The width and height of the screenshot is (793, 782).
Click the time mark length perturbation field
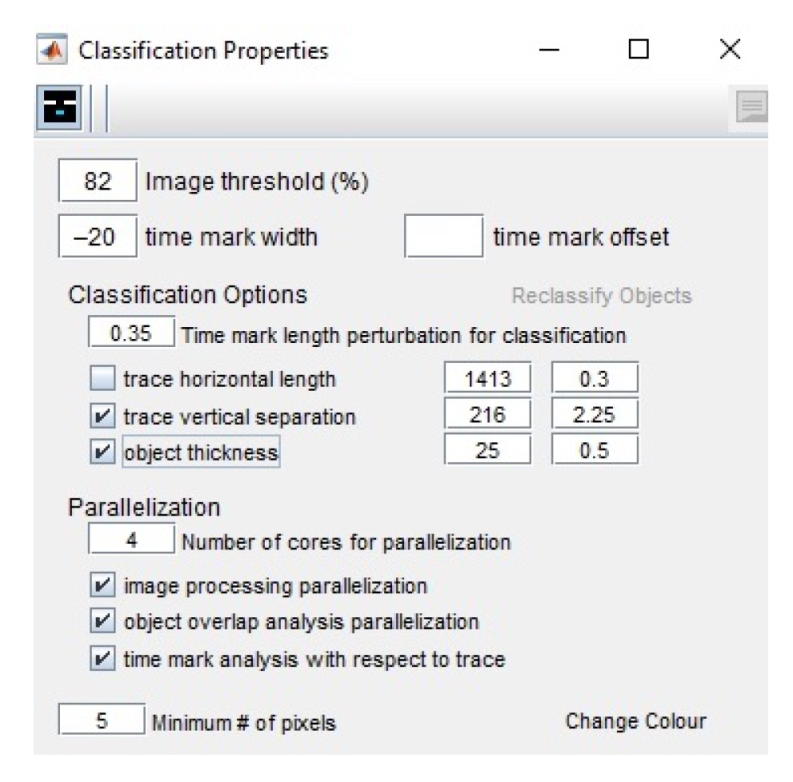click(131, 334)
